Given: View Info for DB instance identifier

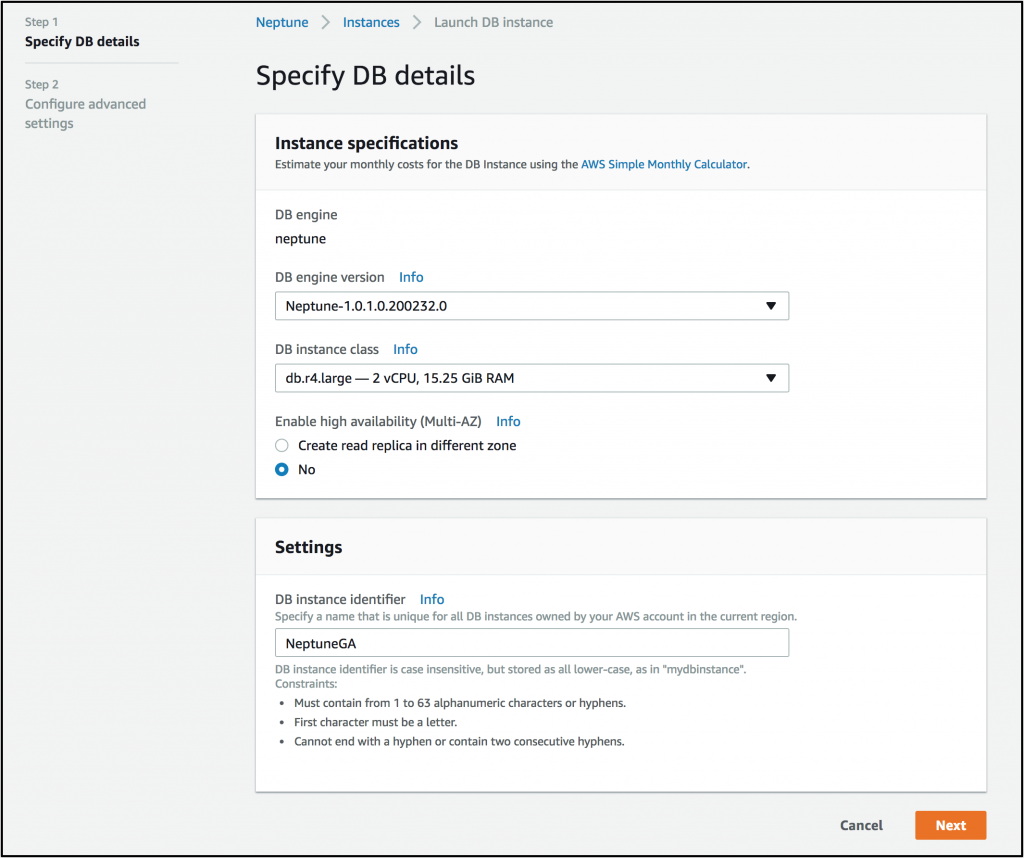Looking at the screenshot, I should pyautogui.click(x=432, y=599).
